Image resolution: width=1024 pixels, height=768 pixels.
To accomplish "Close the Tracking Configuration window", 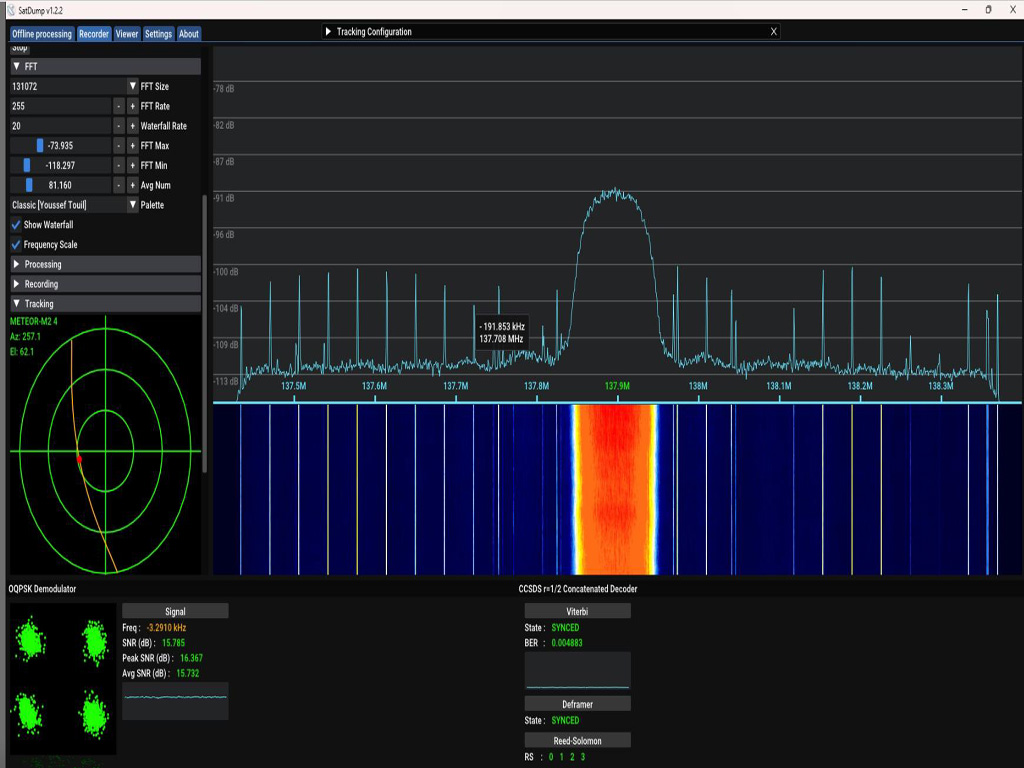I will coord(774,31).
